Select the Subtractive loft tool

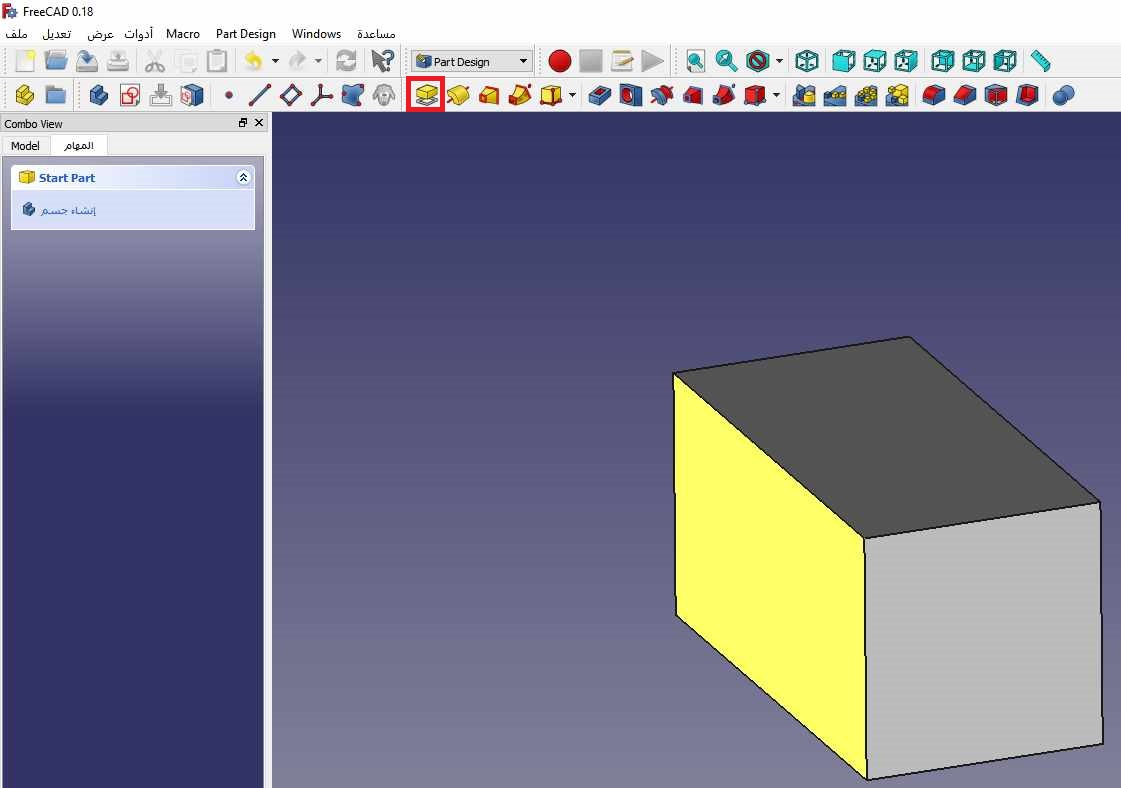pos(692,94)
